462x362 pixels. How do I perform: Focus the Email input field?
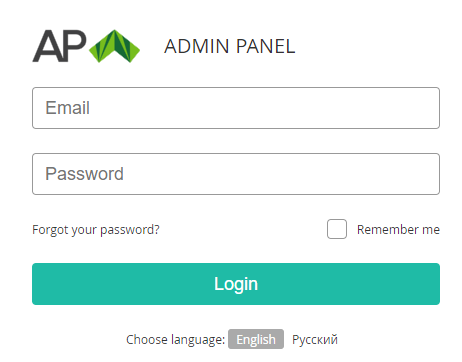pos(236,108)
